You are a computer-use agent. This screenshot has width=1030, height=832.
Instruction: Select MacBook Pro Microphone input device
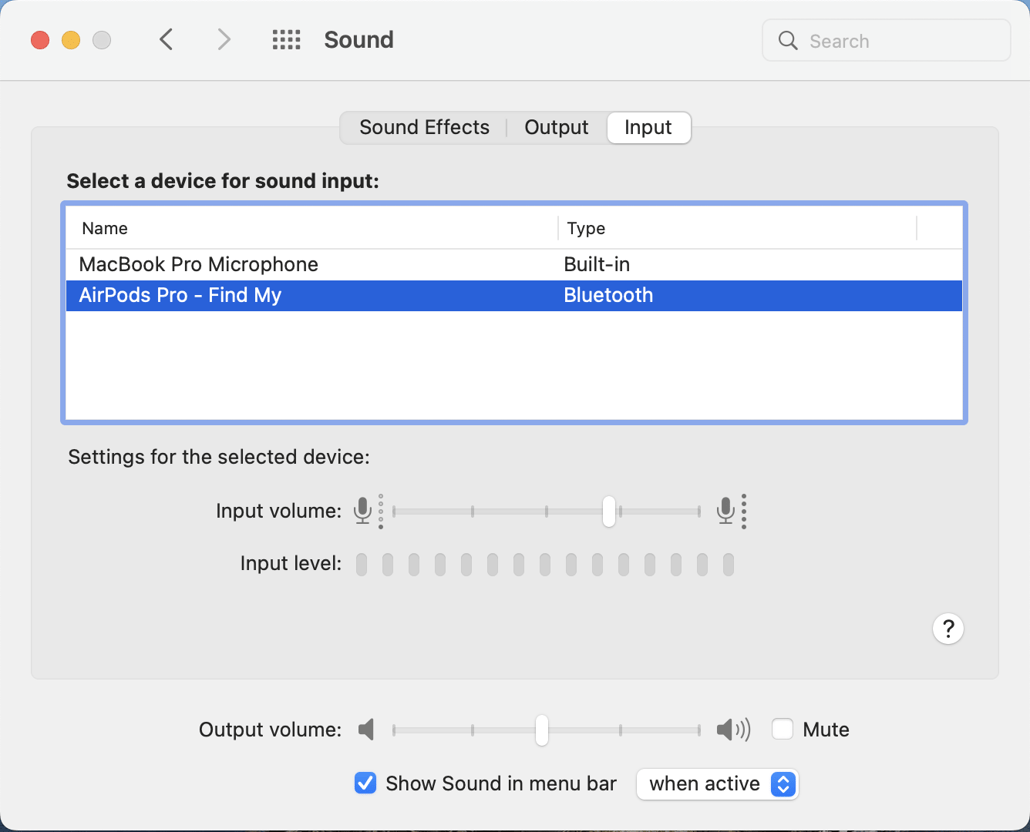198,265
